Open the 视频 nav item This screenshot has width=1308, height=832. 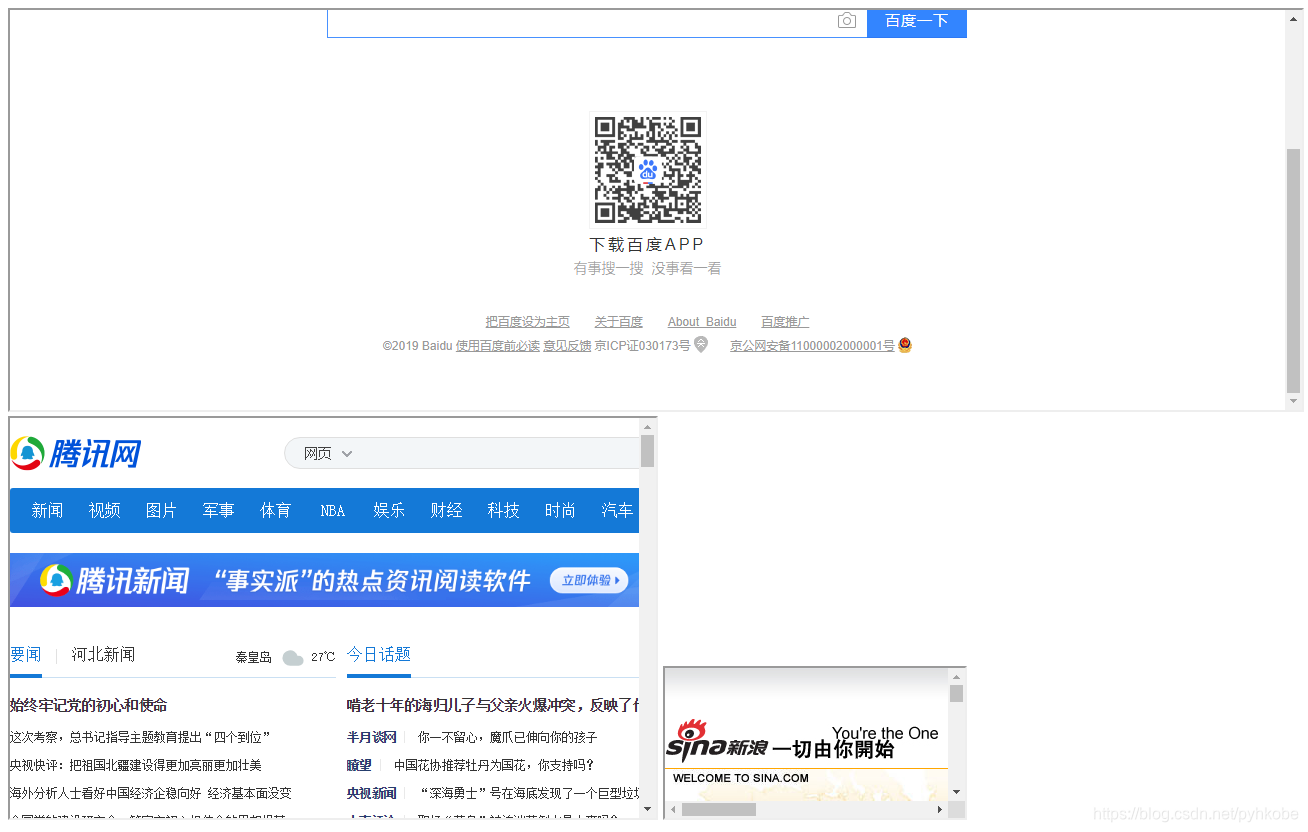point(104,511)
